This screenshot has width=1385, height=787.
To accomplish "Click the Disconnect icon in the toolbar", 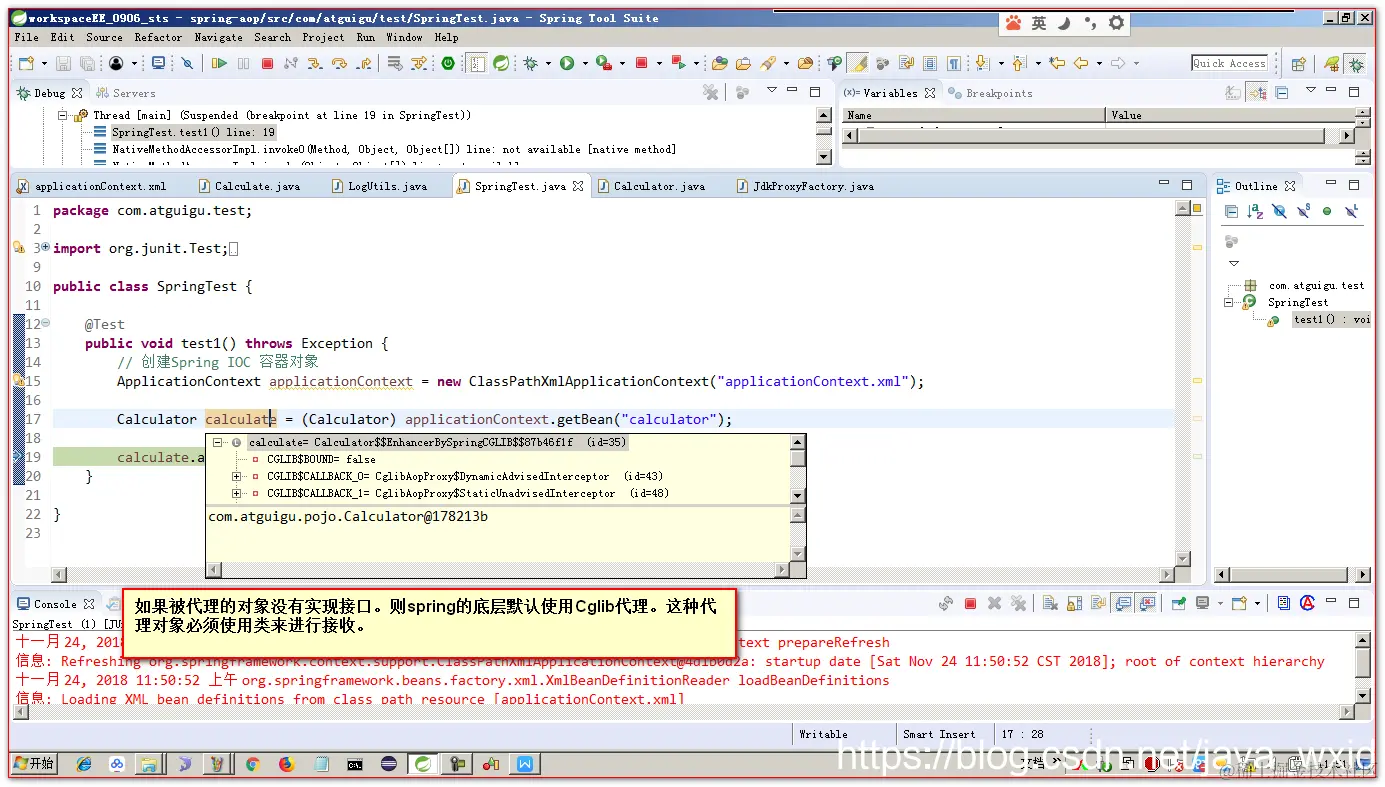I will pos(291,63).
